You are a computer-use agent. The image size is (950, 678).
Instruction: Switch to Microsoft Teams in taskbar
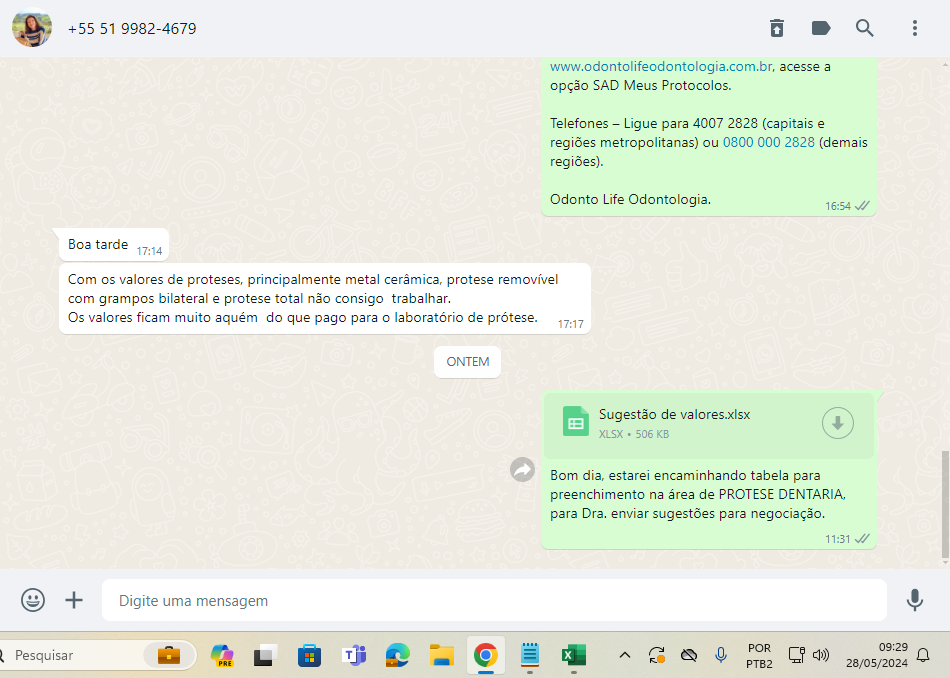point(354,655)
